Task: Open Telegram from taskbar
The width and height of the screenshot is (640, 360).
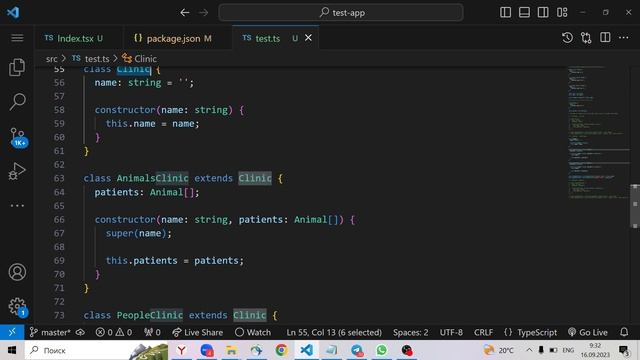Action: (x=356, y=350)
